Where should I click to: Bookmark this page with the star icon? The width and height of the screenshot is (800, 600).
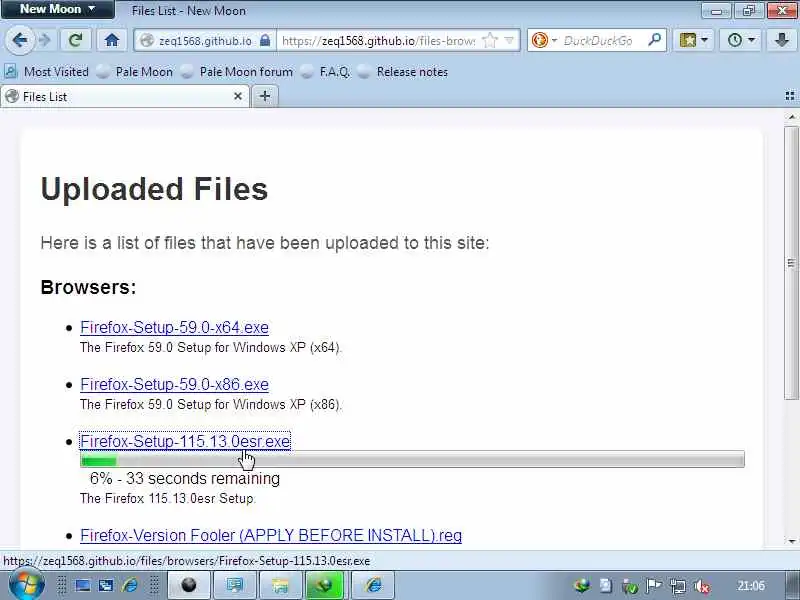coord(490,40)
